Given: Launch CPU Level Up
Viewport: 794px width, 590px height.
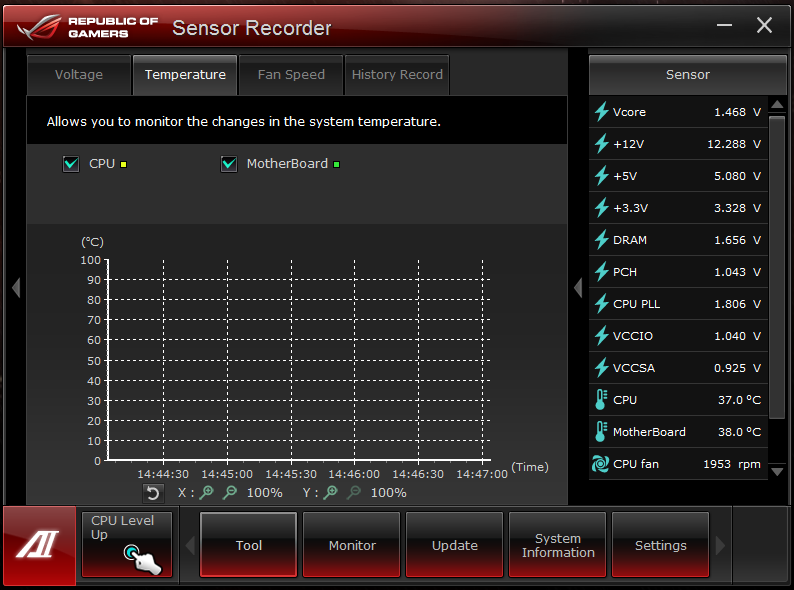Looking at the screenshot, I should (x=127, y=544).
